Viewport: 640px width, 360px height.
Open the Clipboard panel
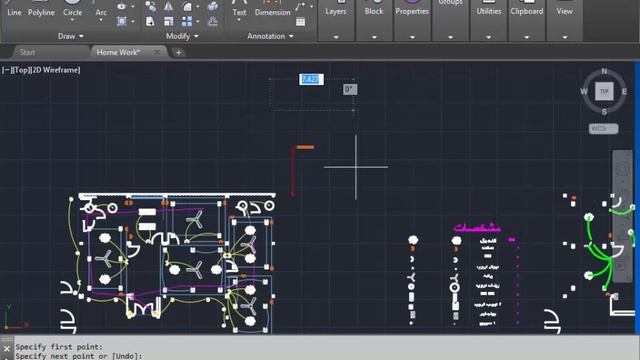[x=527, y=19]
